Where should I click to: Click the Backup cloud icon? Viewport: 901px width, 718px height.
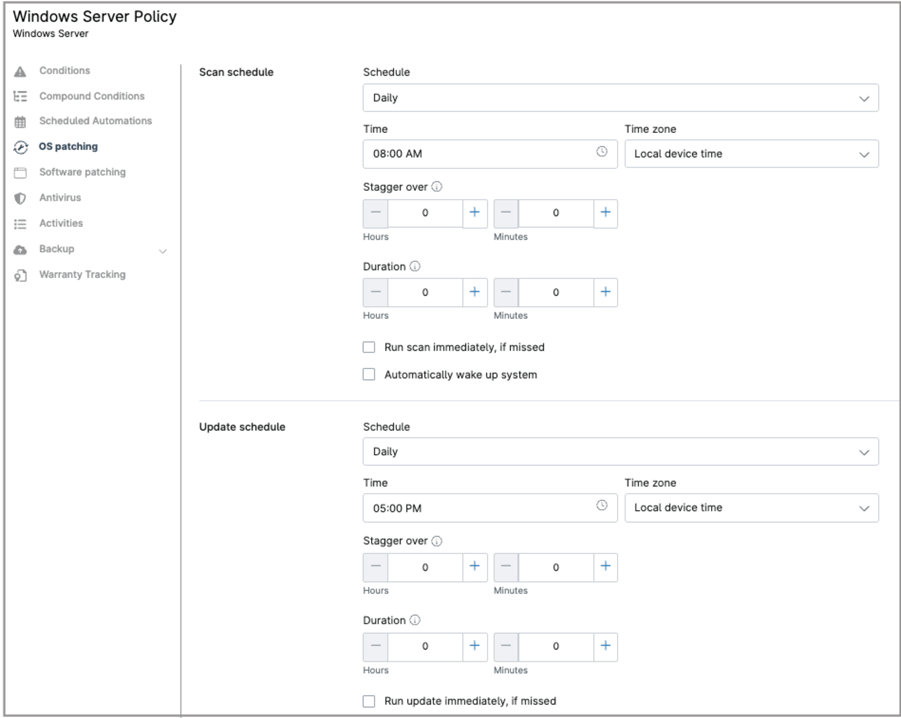tap(20, 249)
